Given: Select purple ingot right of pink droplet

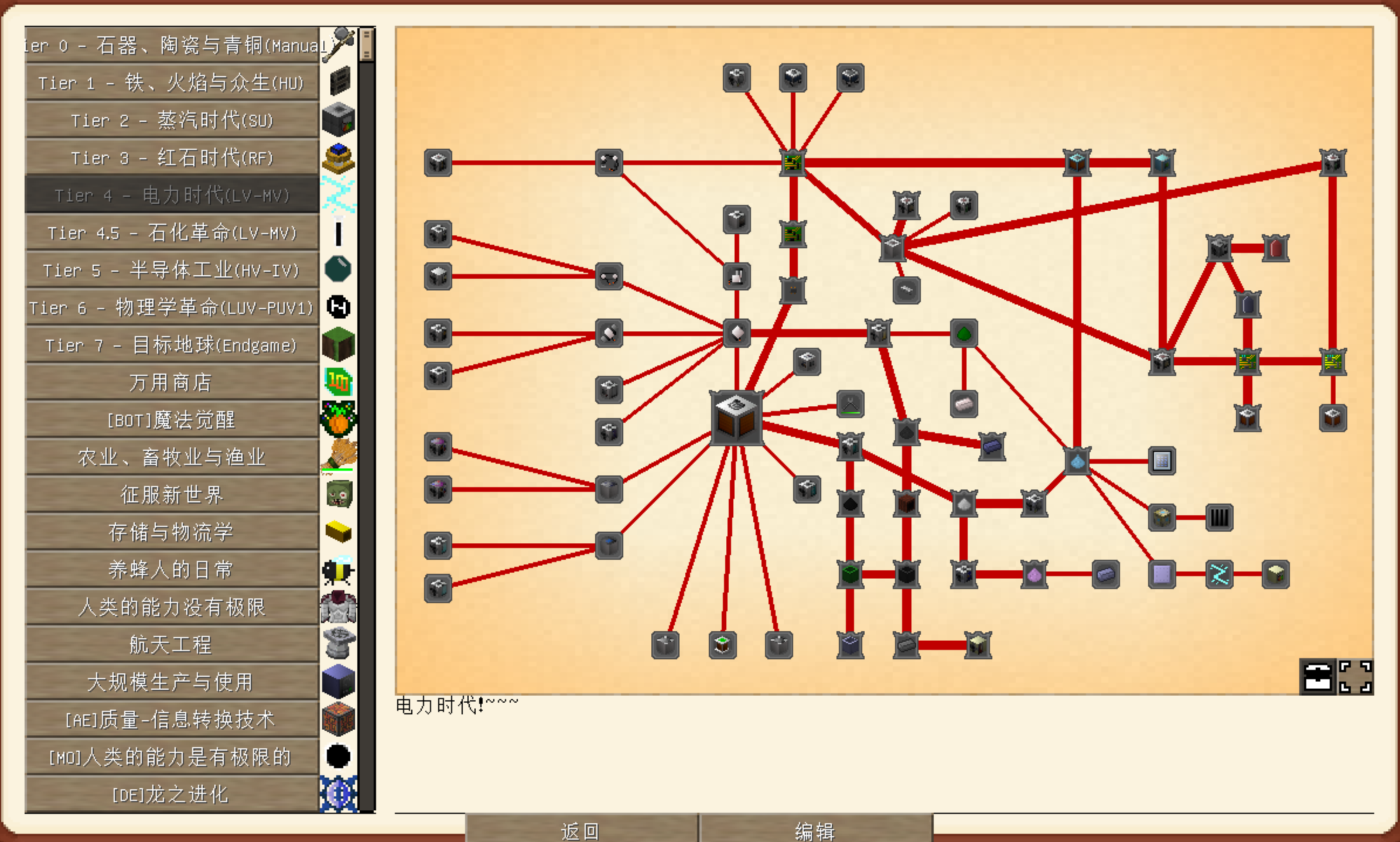Looking at the screenshot, I should tap(1105, 574).
